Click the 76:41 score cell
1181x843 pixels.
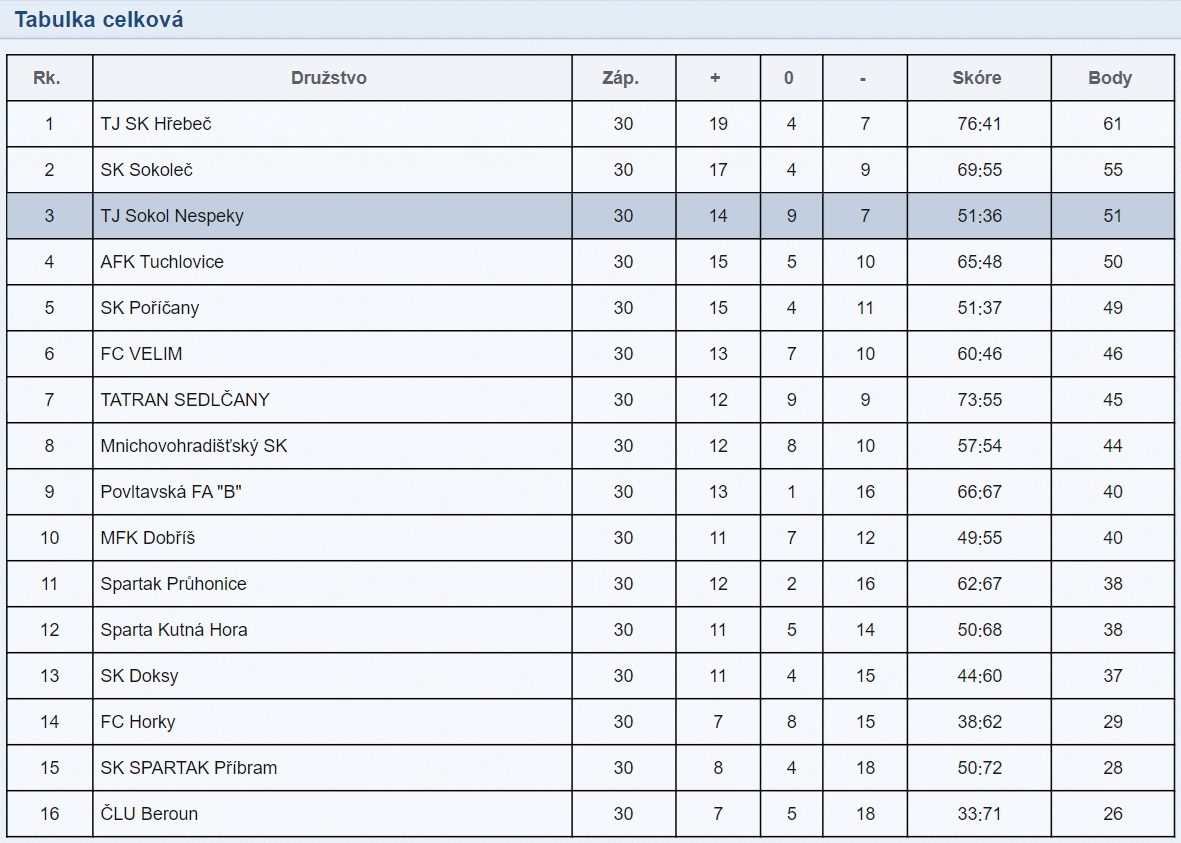(979, 124)
